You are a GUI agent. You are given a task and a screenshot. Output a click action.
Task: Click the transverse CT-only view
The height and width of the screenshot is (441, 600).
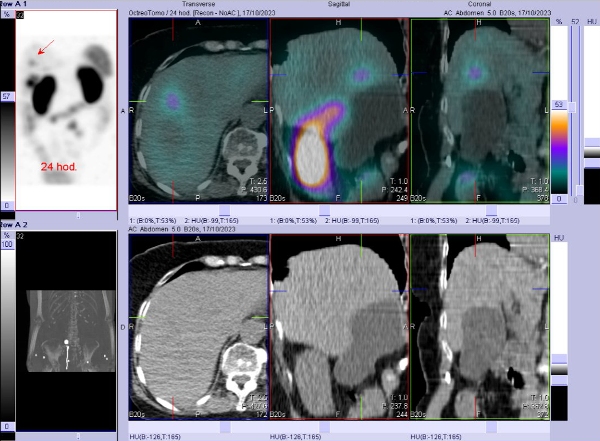click(x=198, y=325)
